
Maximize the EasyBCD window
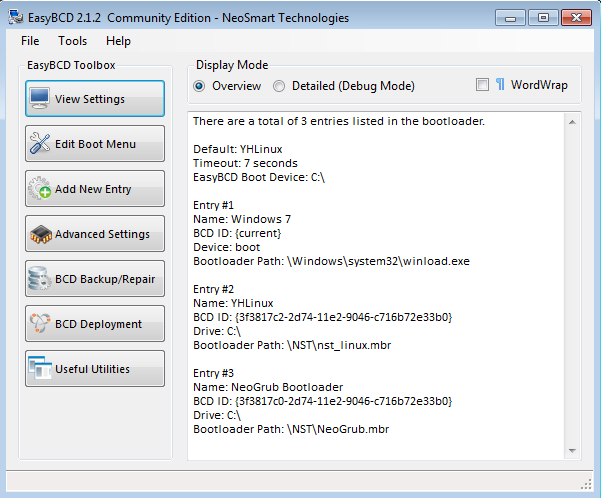point(543,18)
